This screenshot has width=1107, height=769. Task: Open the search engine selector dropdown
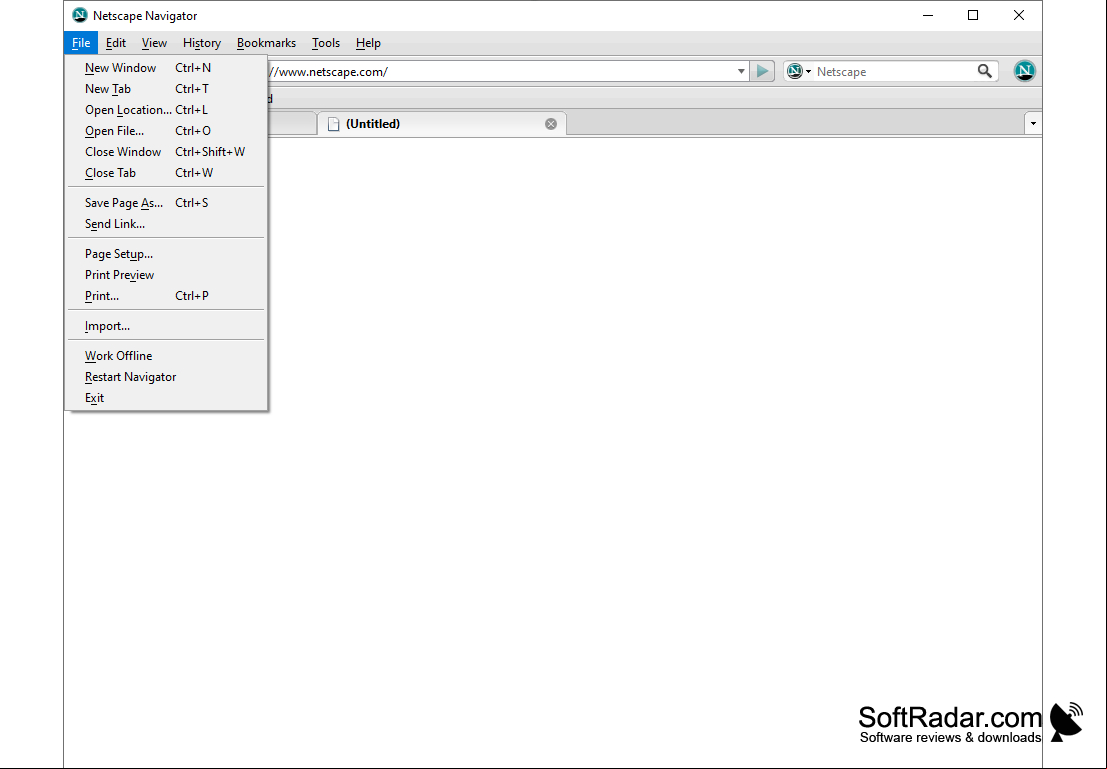798,71
